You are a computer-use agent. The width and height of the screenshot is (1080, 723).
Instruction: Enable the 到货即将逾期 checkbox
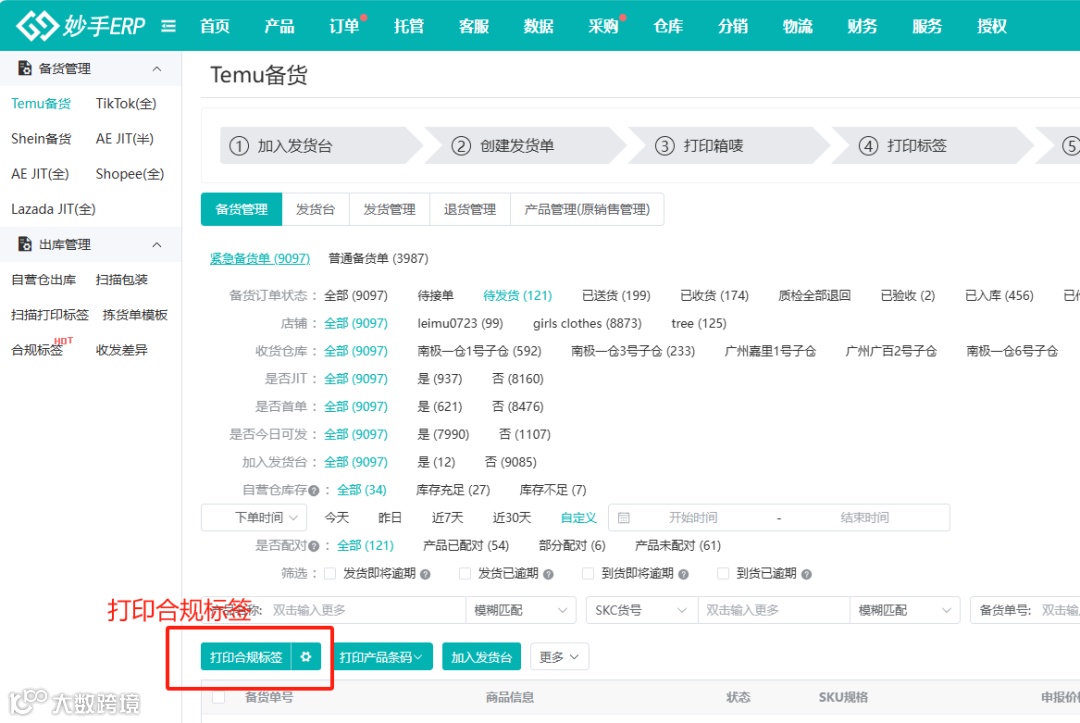587,573
